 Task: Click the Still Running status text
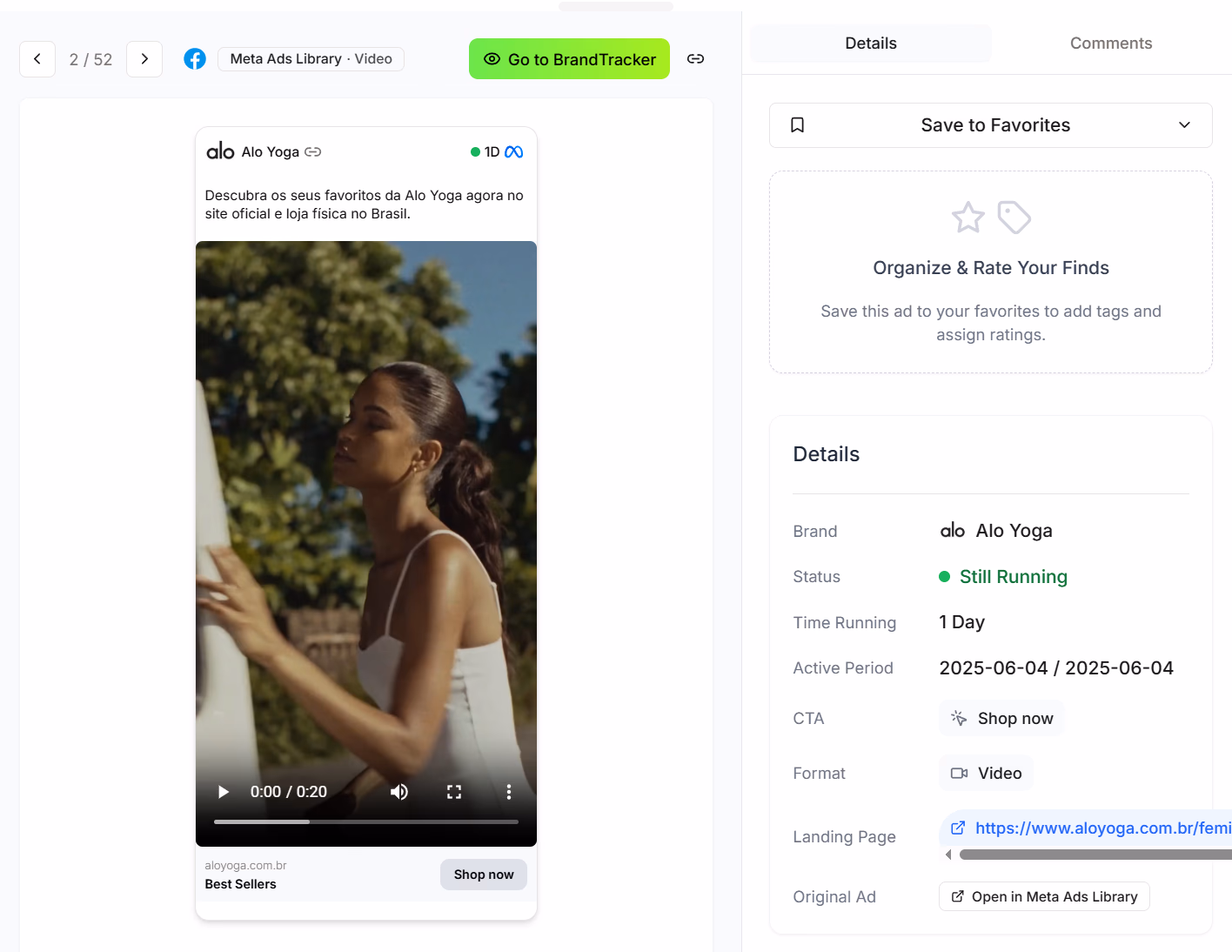point(1013,577)
